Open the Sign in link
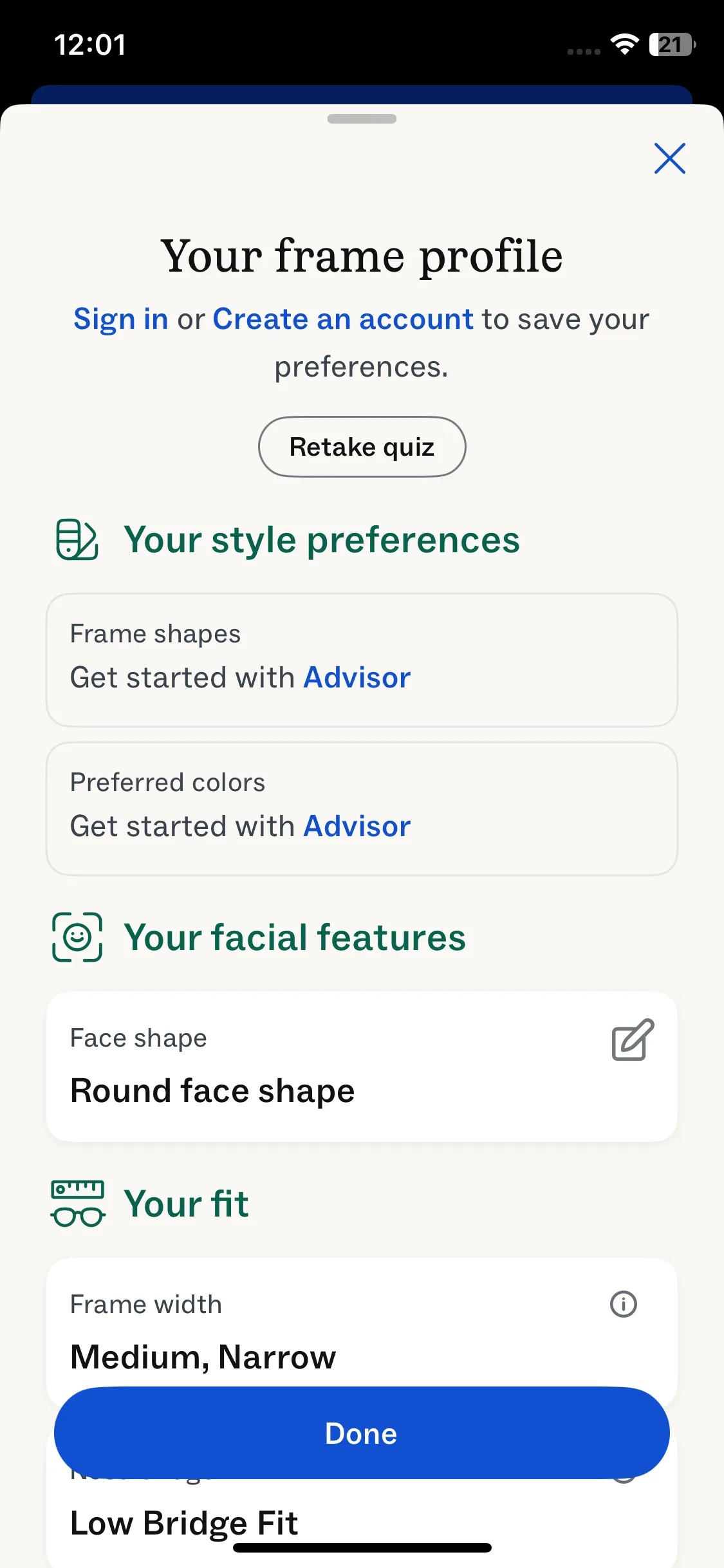Image resolution: width=724 pixels, height=1568 pixels. [121, 319]
